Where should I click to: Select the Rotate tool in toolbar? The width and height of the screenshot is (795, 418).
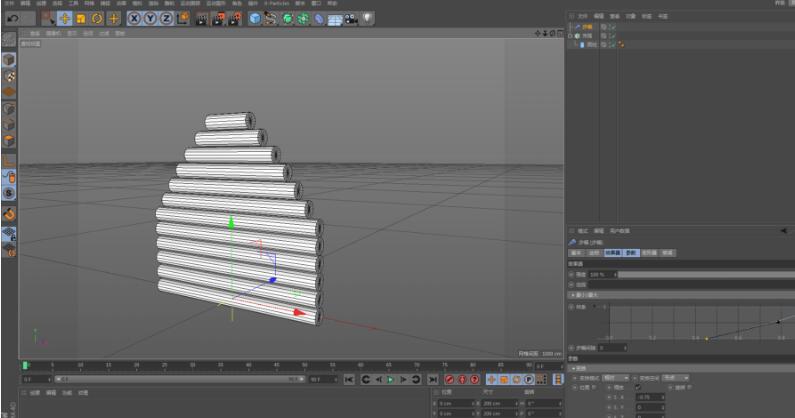pos(97,18)
